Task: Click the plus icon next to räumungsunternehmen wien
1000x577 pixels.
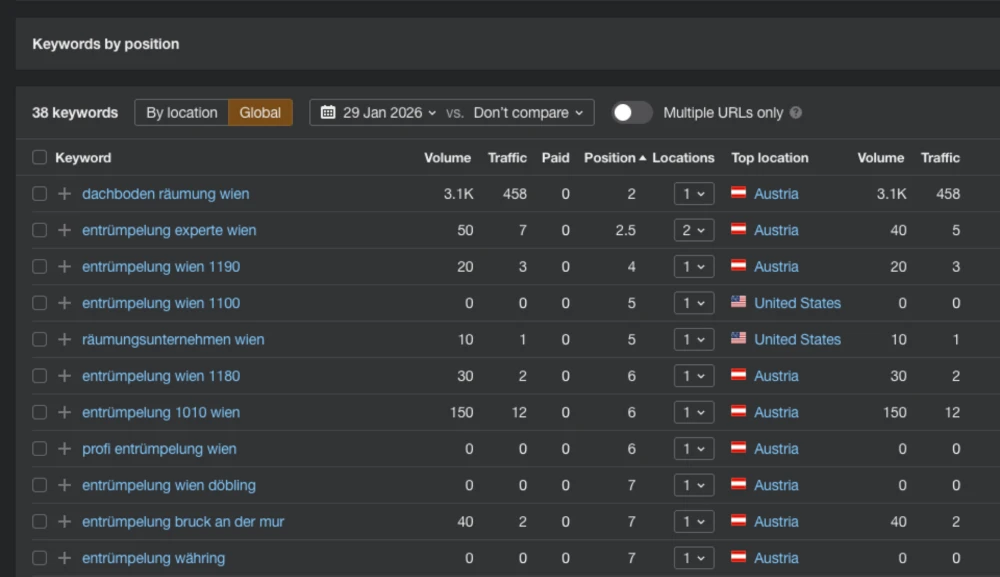Action: pos(64,339)
